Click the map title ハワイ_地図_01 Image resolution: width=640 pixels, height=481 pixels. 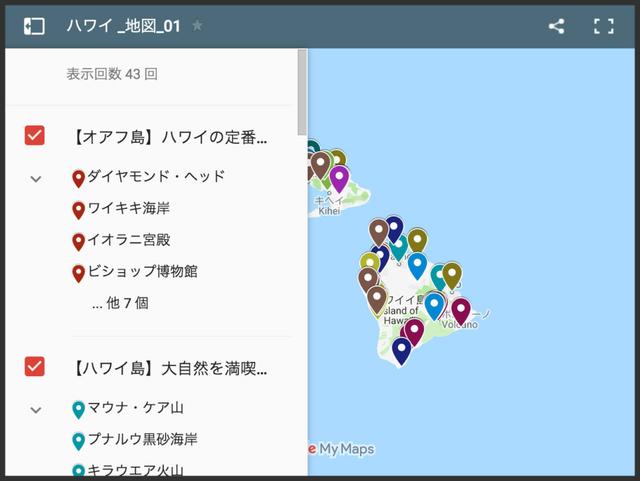coord(123,26)
